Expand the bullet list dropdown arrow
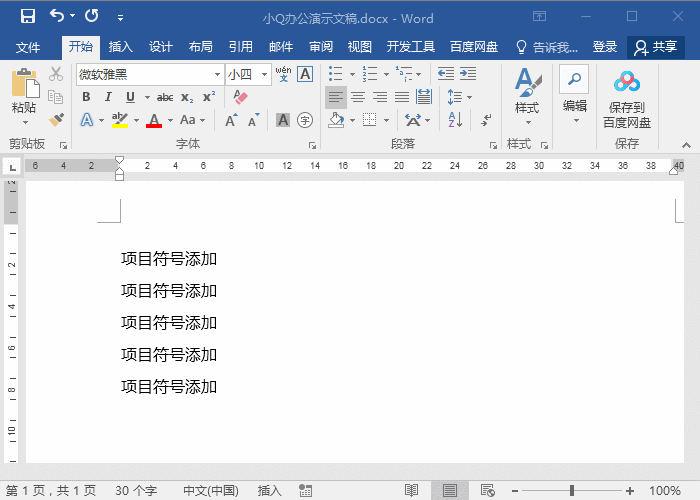Viewport: 700px width, 500px height. [x=352, y=74]
